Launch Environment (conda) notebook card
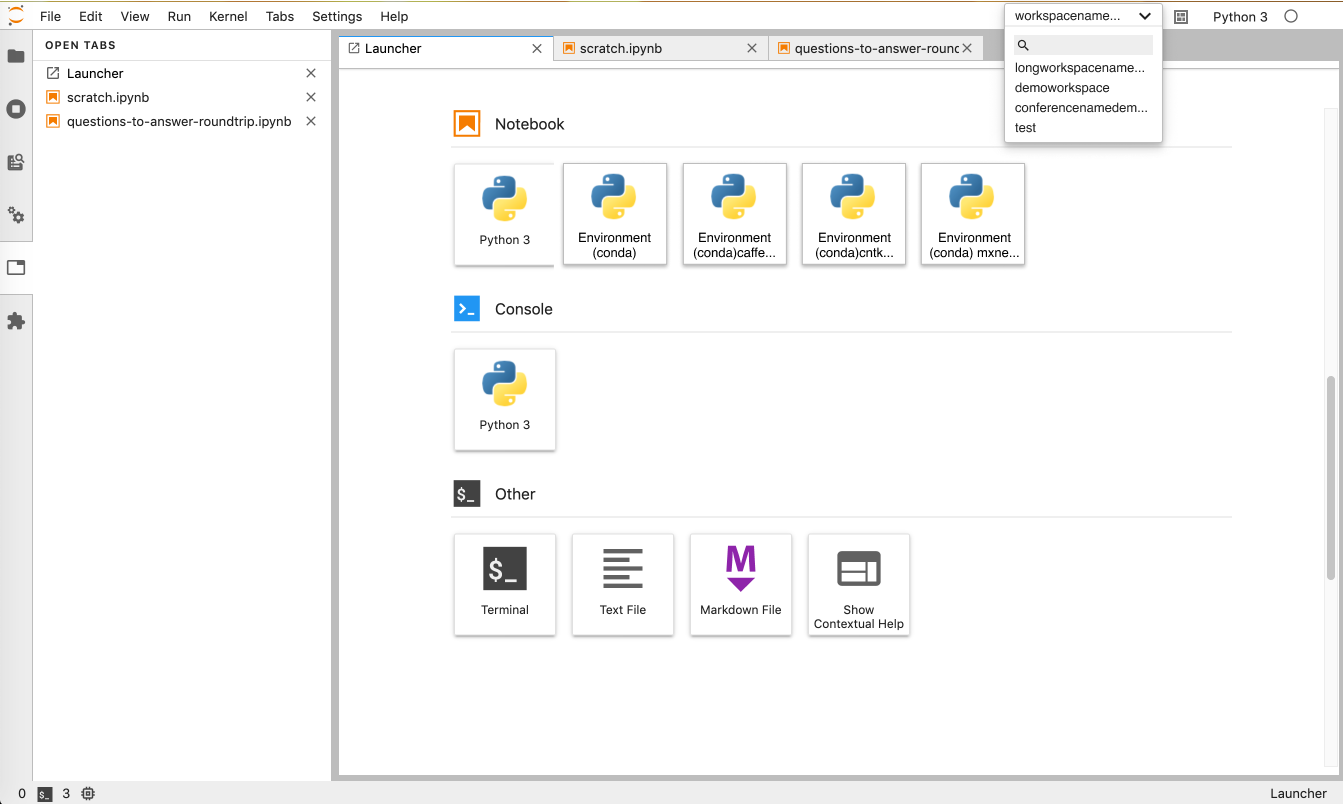Viewport: 1343px width, 804px height. tap(615, 214)
